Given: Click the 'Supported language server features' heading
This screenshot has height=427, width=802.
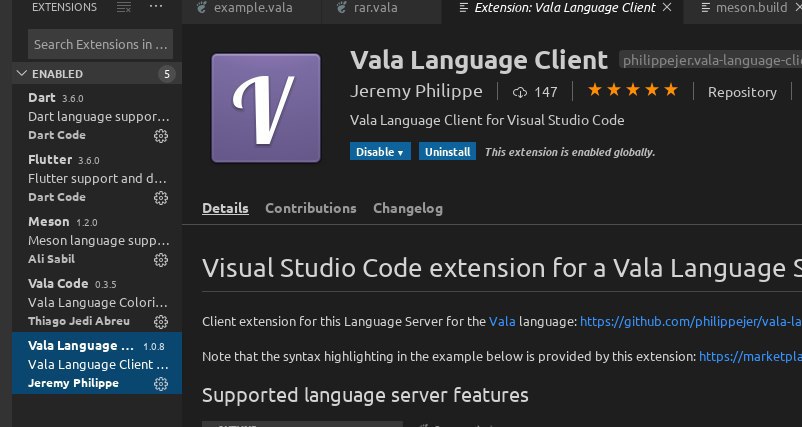Looking at the screenshot, I should point(365,395).
